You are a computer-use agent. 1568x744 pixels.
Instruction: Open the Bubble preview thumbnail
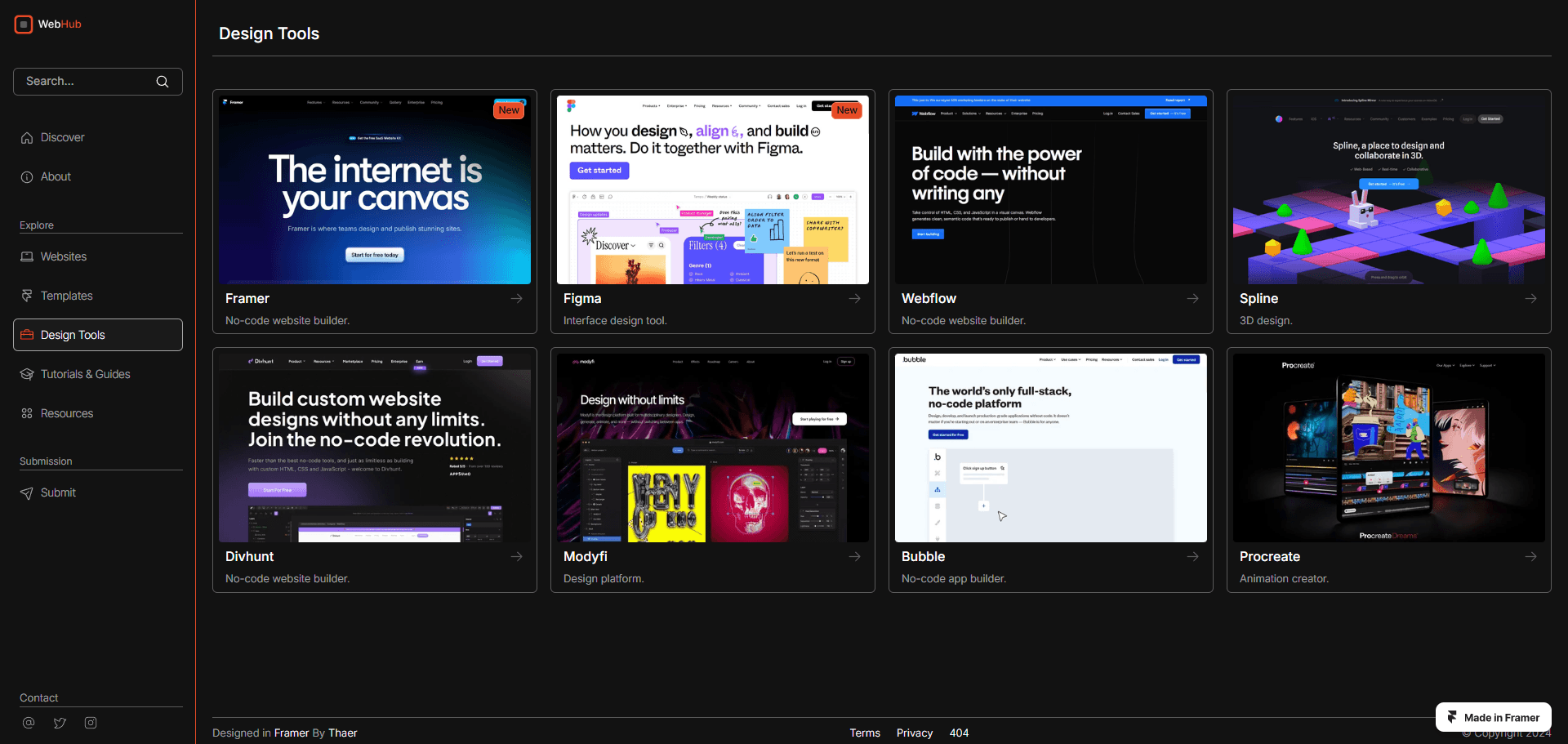[1051, 448]
